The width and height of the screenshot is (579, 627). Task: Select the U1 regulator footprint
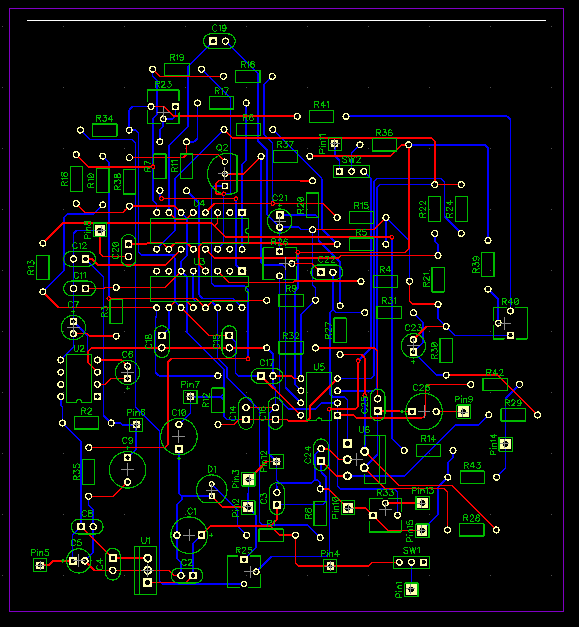[x=146, y=570]
